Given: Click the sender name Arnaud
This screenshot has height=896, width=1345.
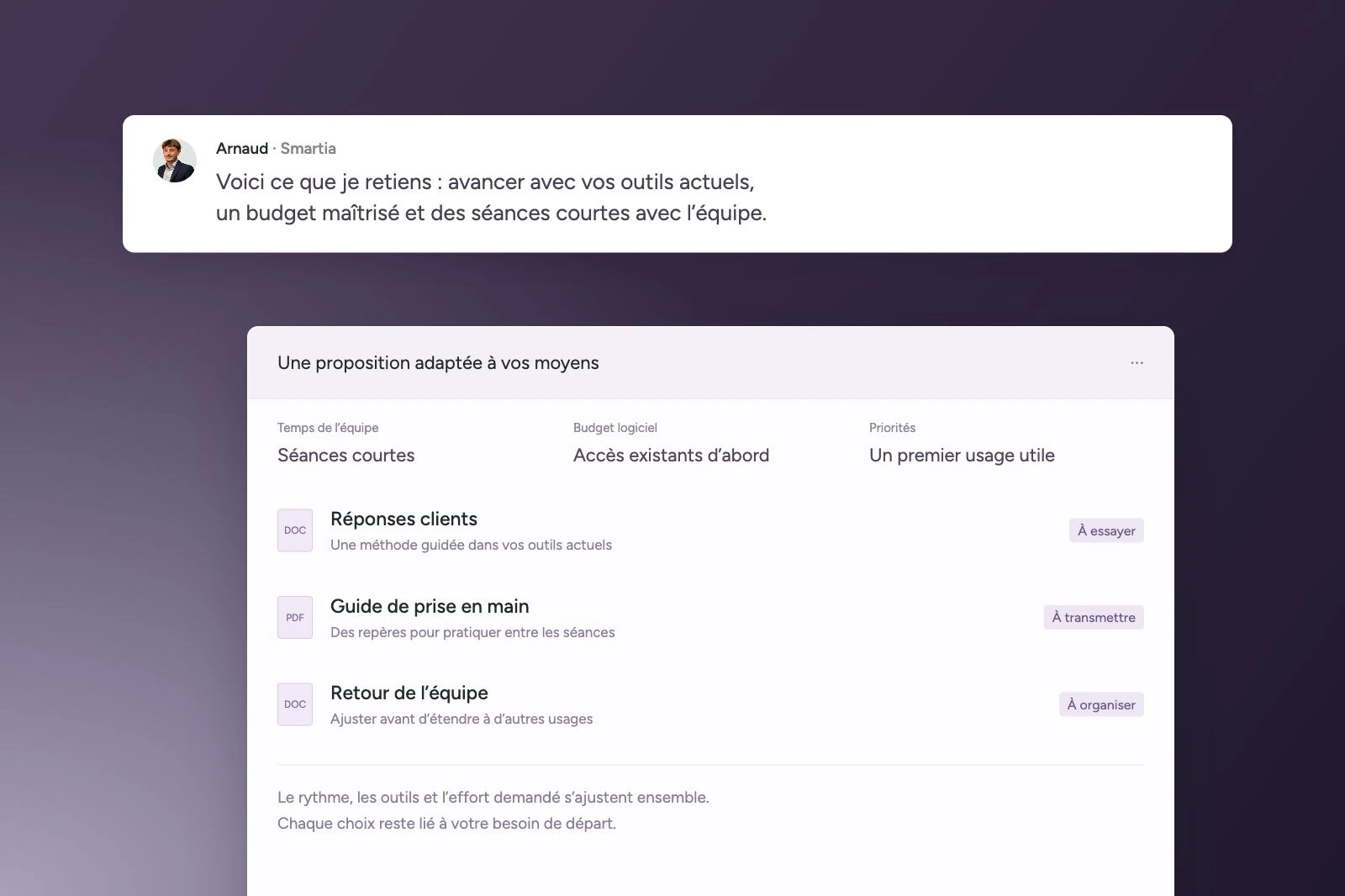Looking at the screenshot, I should pos(242,148).
